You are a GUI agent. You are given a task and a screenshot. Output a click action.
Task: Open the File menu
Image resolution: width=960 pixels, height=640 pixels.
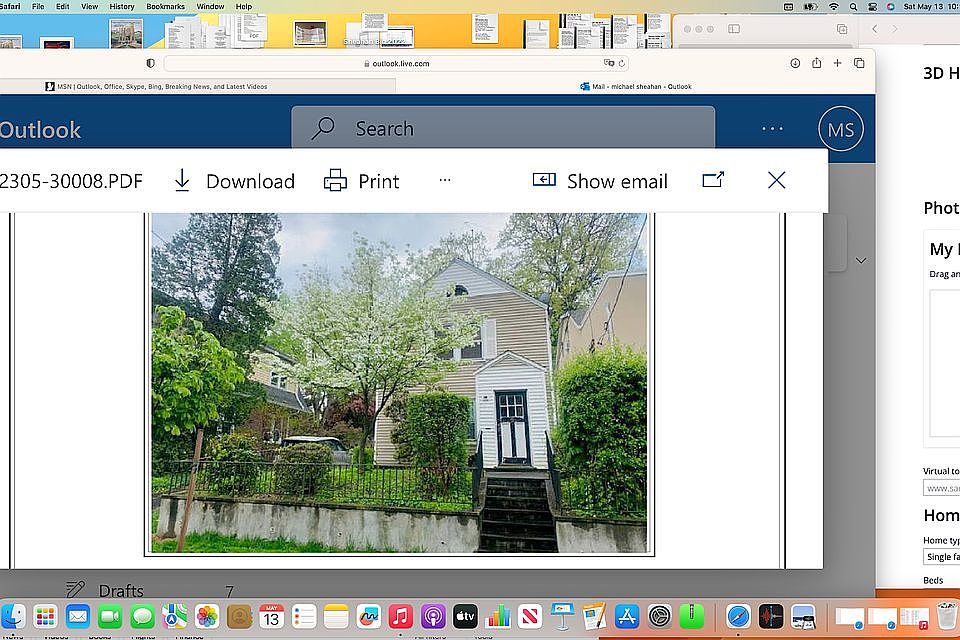click(38, 6)
